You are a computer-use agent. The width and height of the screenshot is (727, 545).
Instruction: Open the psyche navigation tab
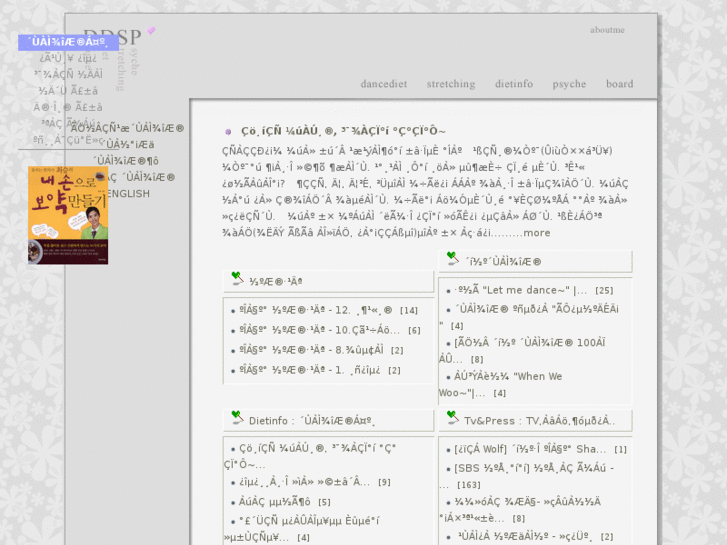[569, 84]
